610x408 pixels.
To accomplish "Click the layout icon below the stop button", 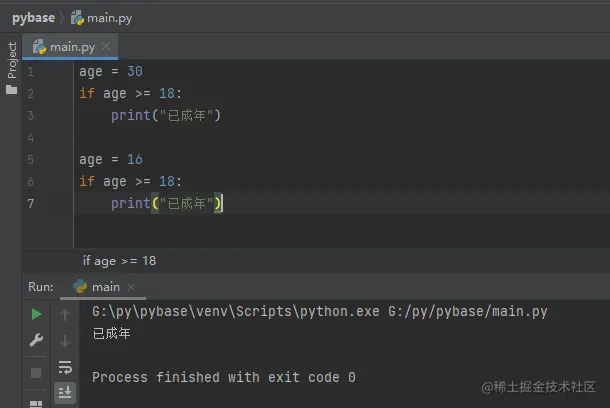I will [x=36, y=404].
